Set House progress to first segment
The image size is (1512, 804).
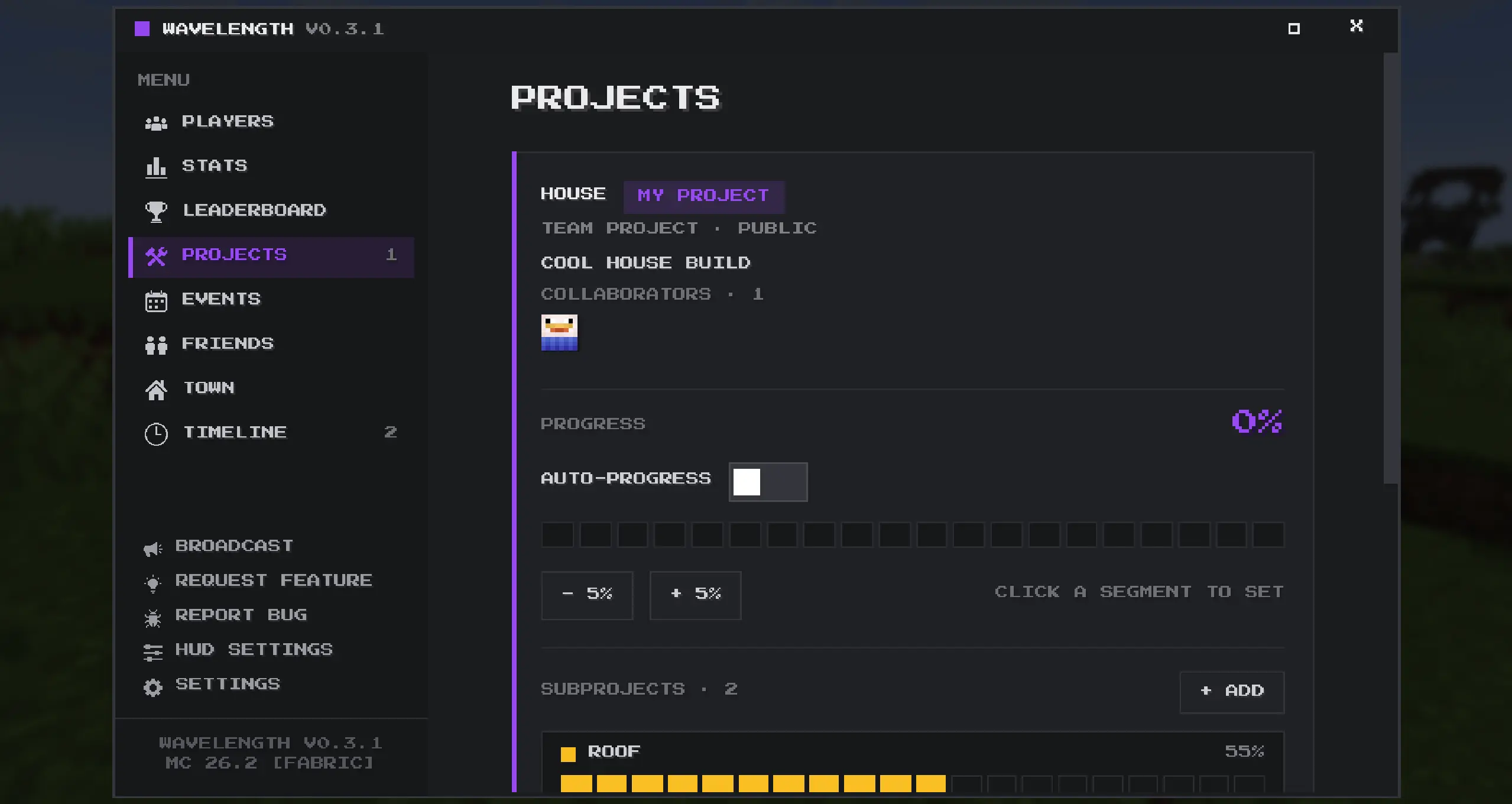557,534
